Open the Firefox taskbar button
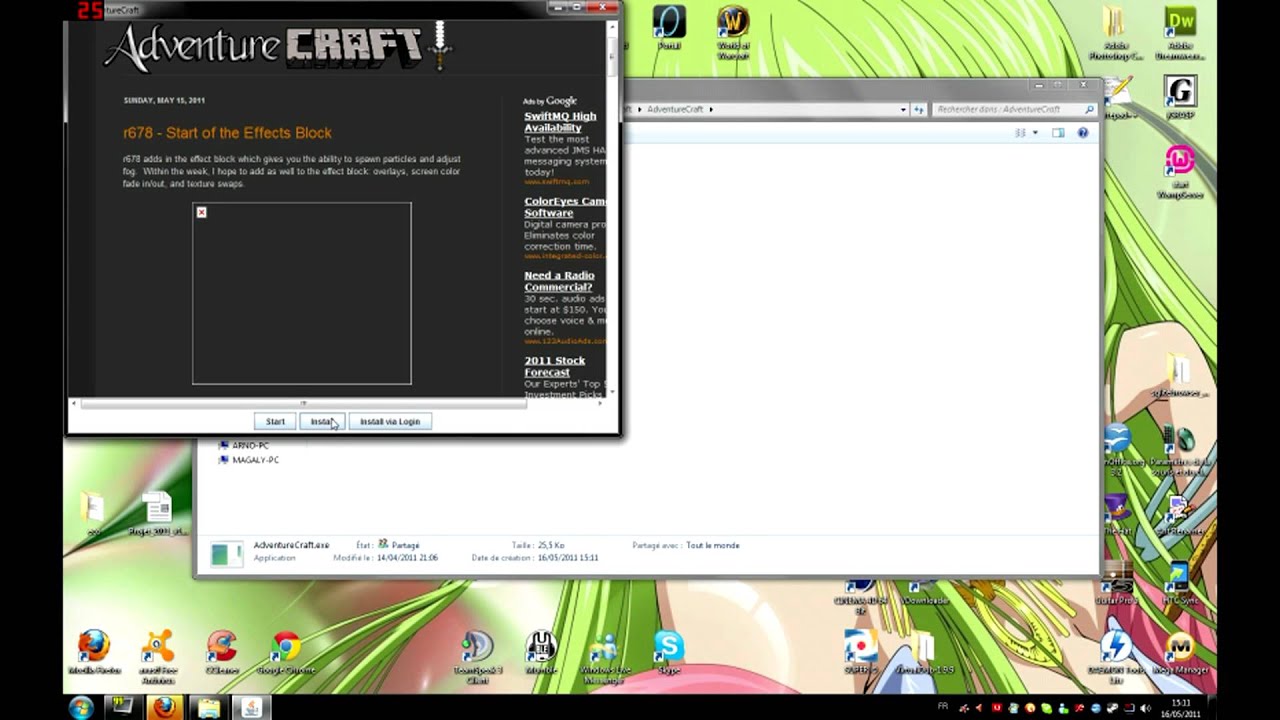The height and width of the screenshot is (720, 1280). pos(165,708)
